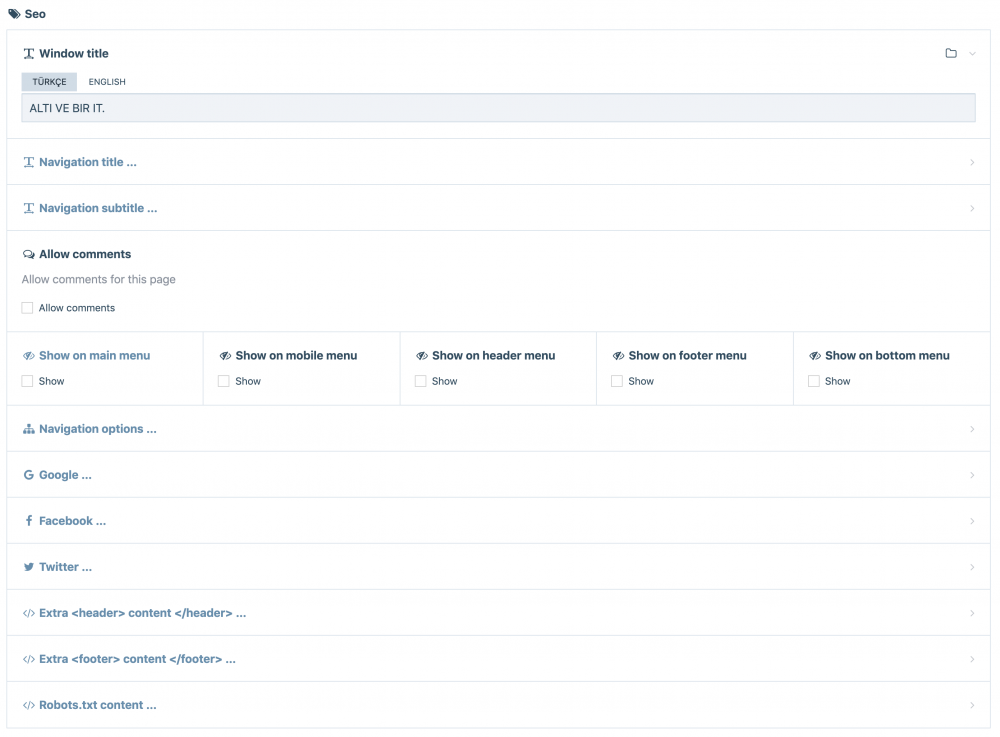Enable the Allow comments checkbox
The image size is (1000, 737).
tap(28, 308)
